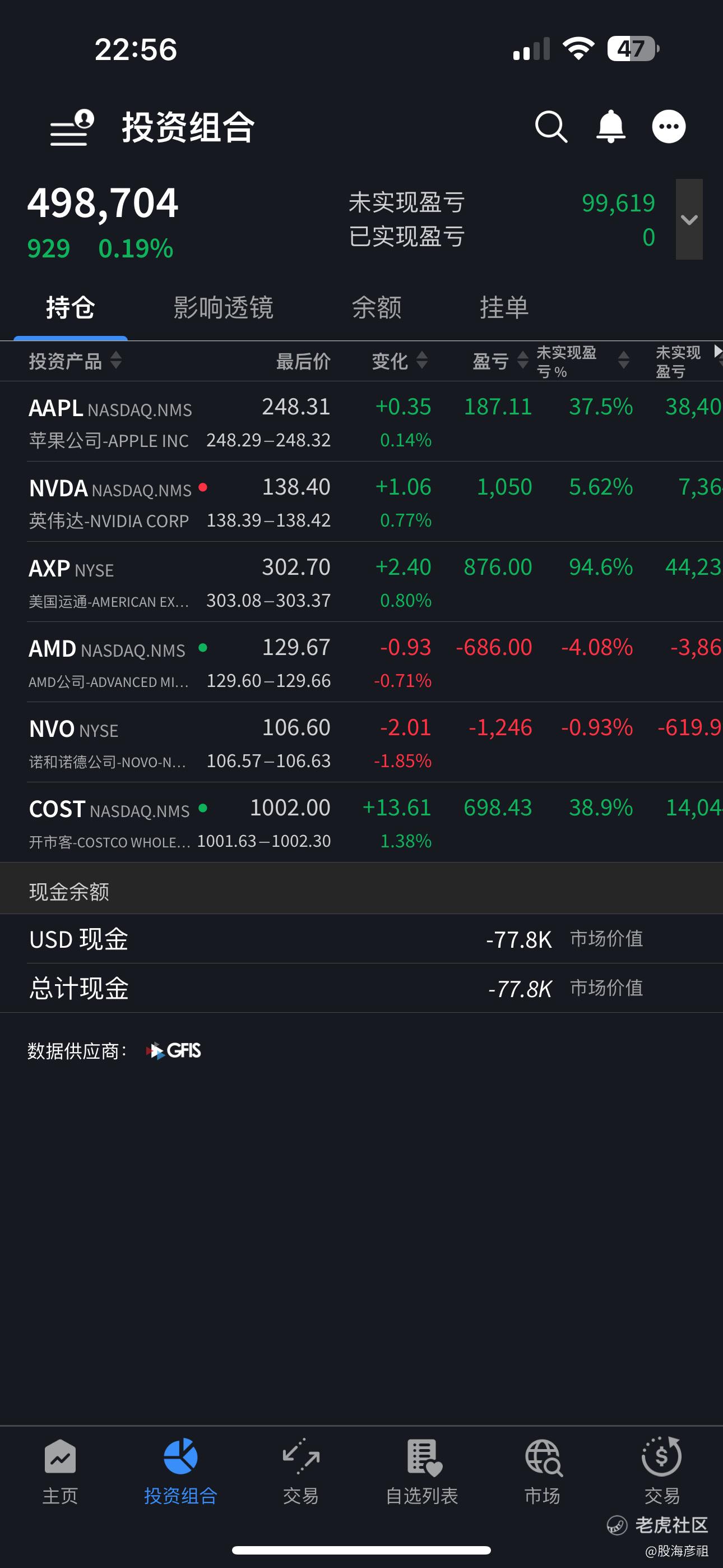Open the more options ellipsis button
This screenshot has width=723, height=1568.
tap(668, 127)
